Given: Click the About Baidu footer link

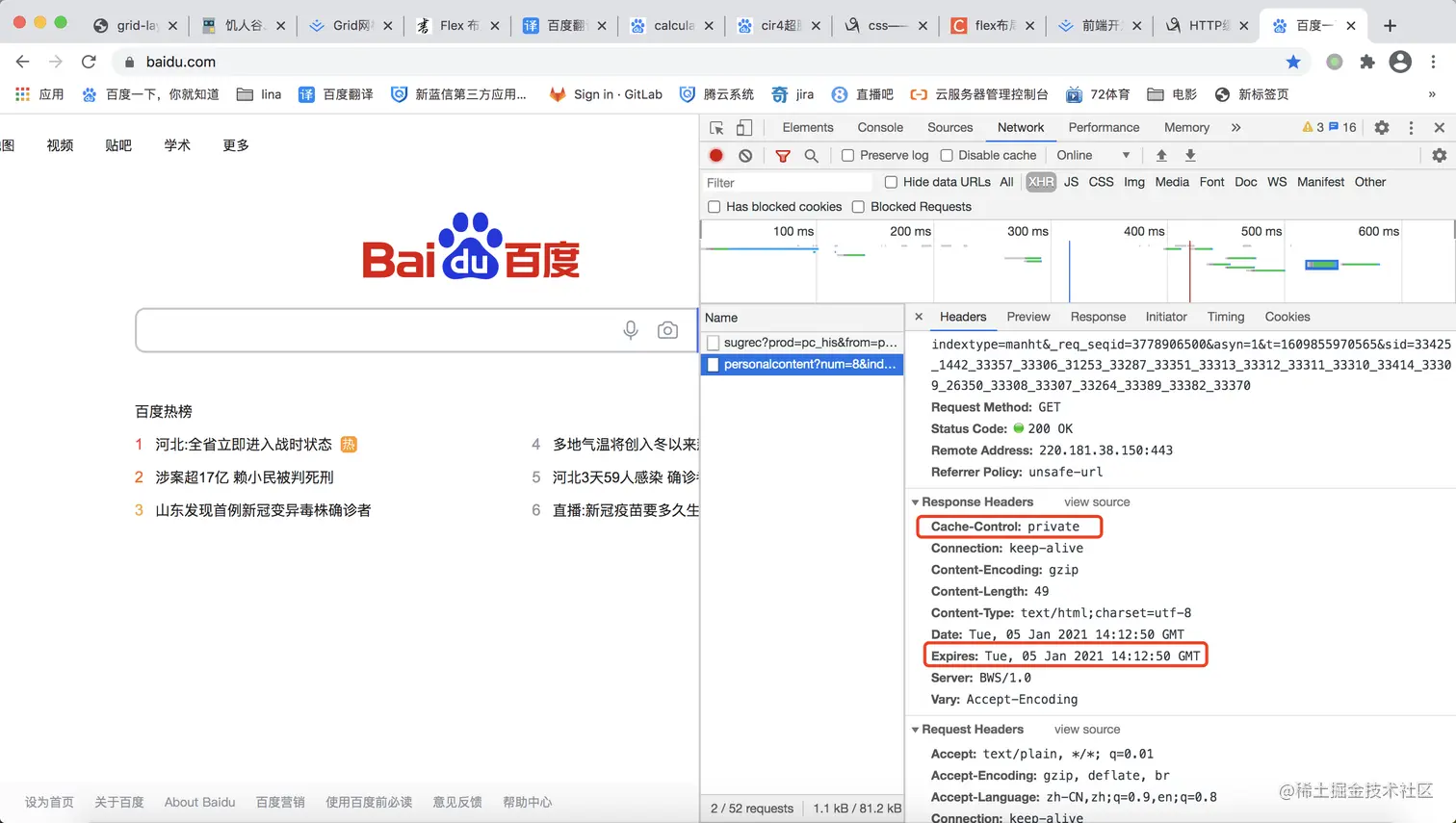Looking at the screenshot, I should (x=199, y=802).
